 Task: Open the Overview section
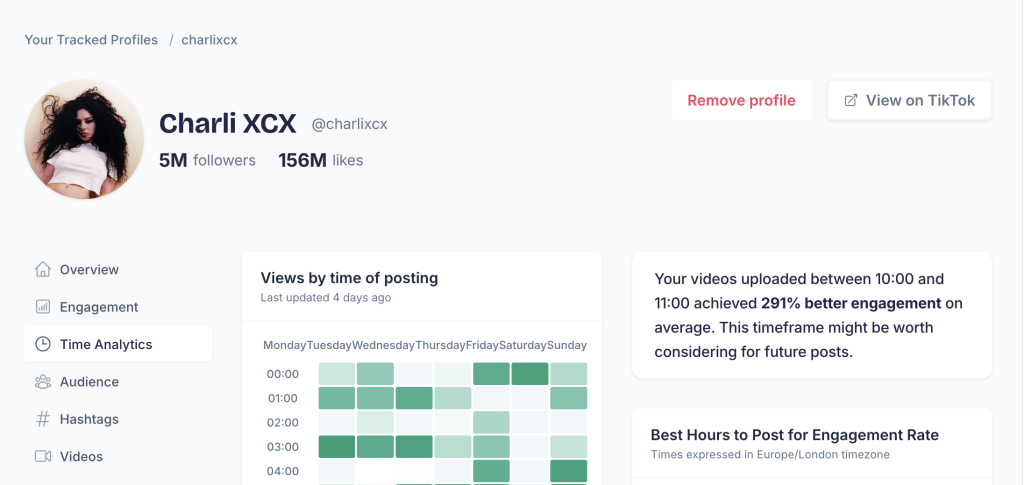[89, 270]
